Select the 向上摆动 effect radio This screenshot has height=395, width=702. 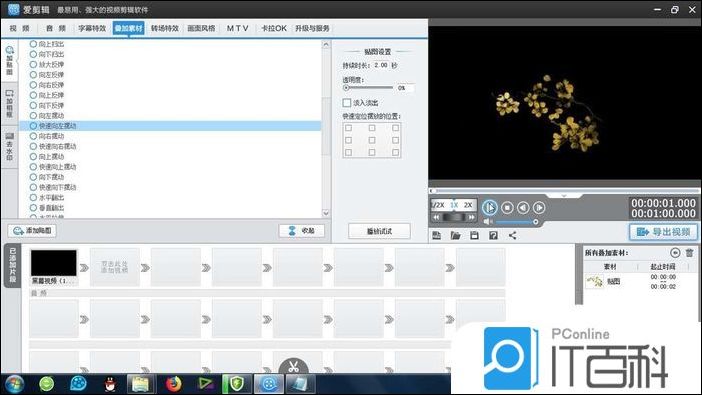[33, 157]
